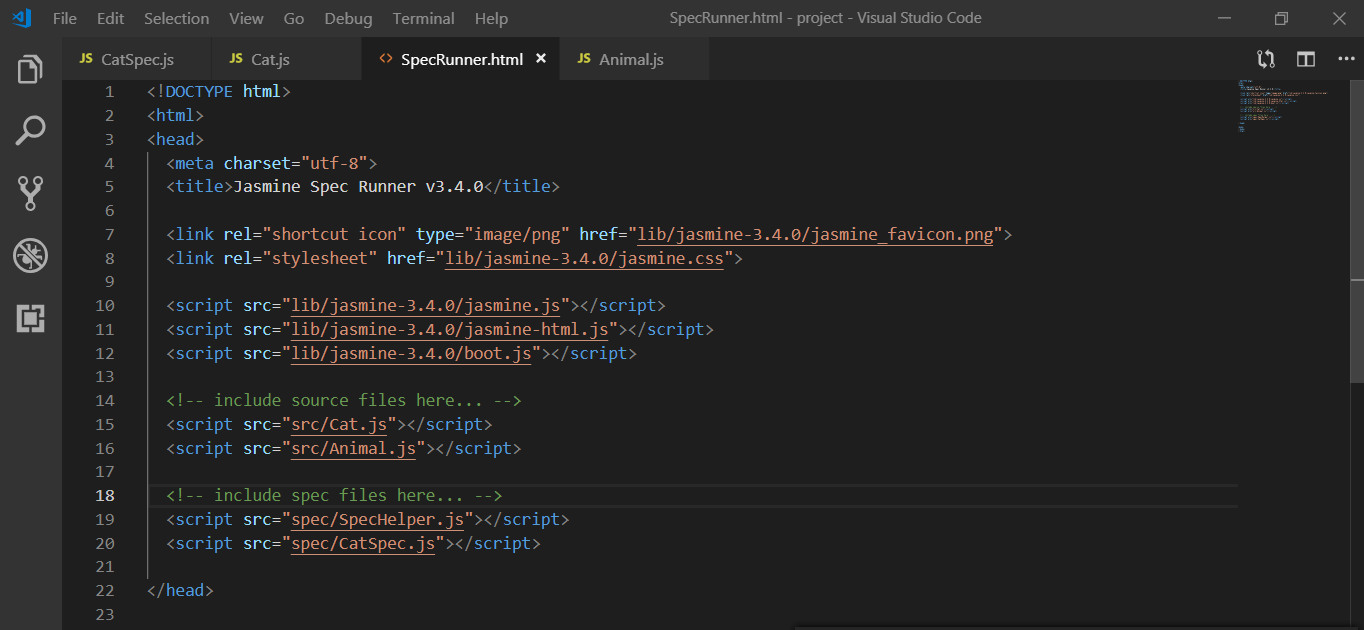Open the File menu
Viewport: 1364px width, 630px height.
tap(64, 18)
